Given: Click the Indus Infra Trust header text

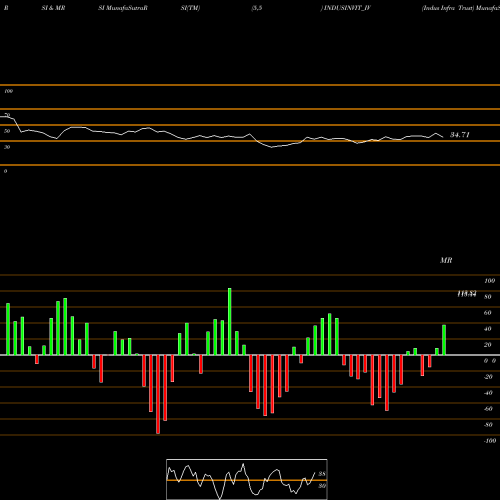Looking at the screenshot, I should point(448,8).
